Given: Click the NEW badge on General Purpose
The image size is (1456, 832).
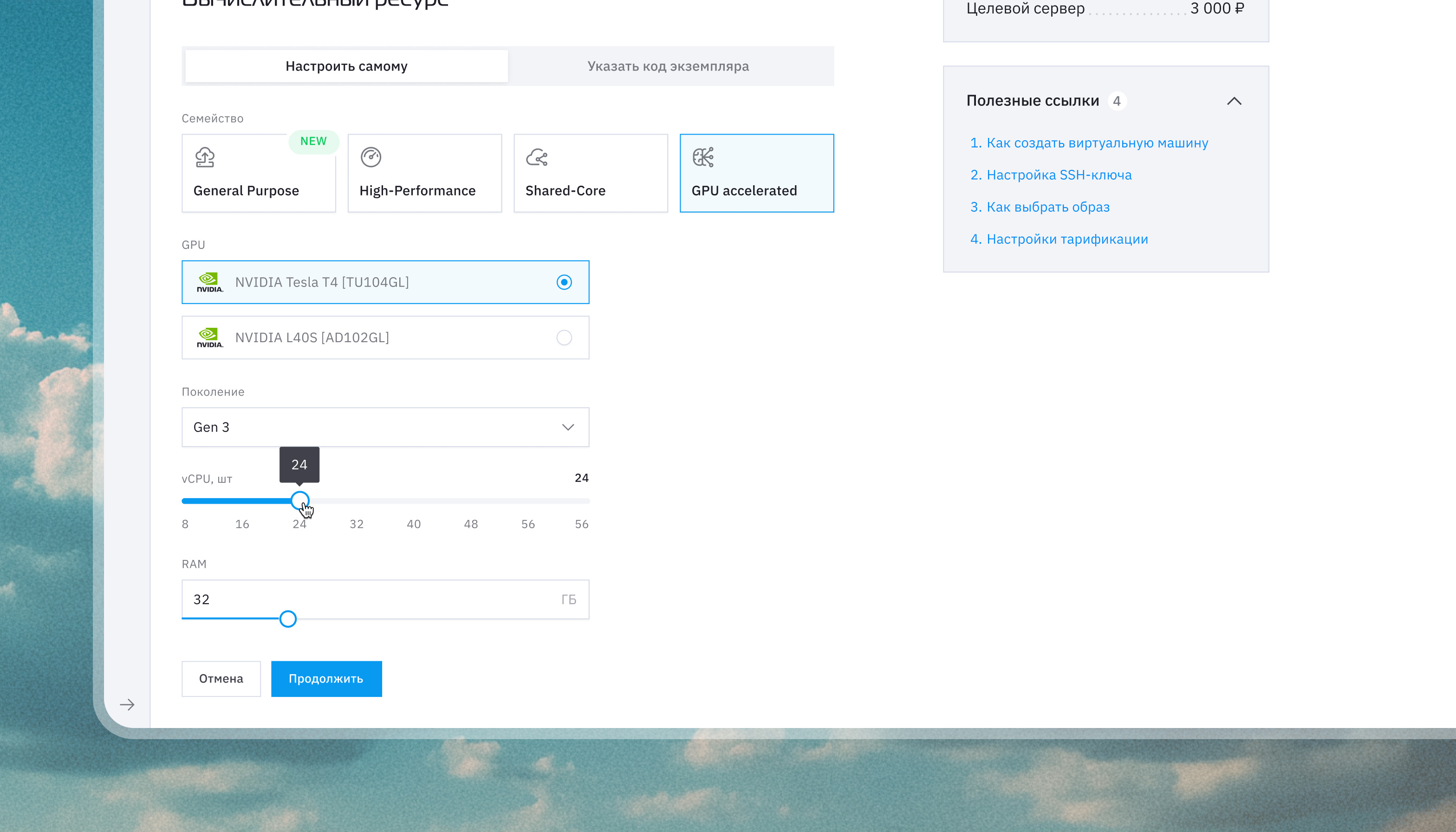Looking at the screenshot, I should 314,141.
